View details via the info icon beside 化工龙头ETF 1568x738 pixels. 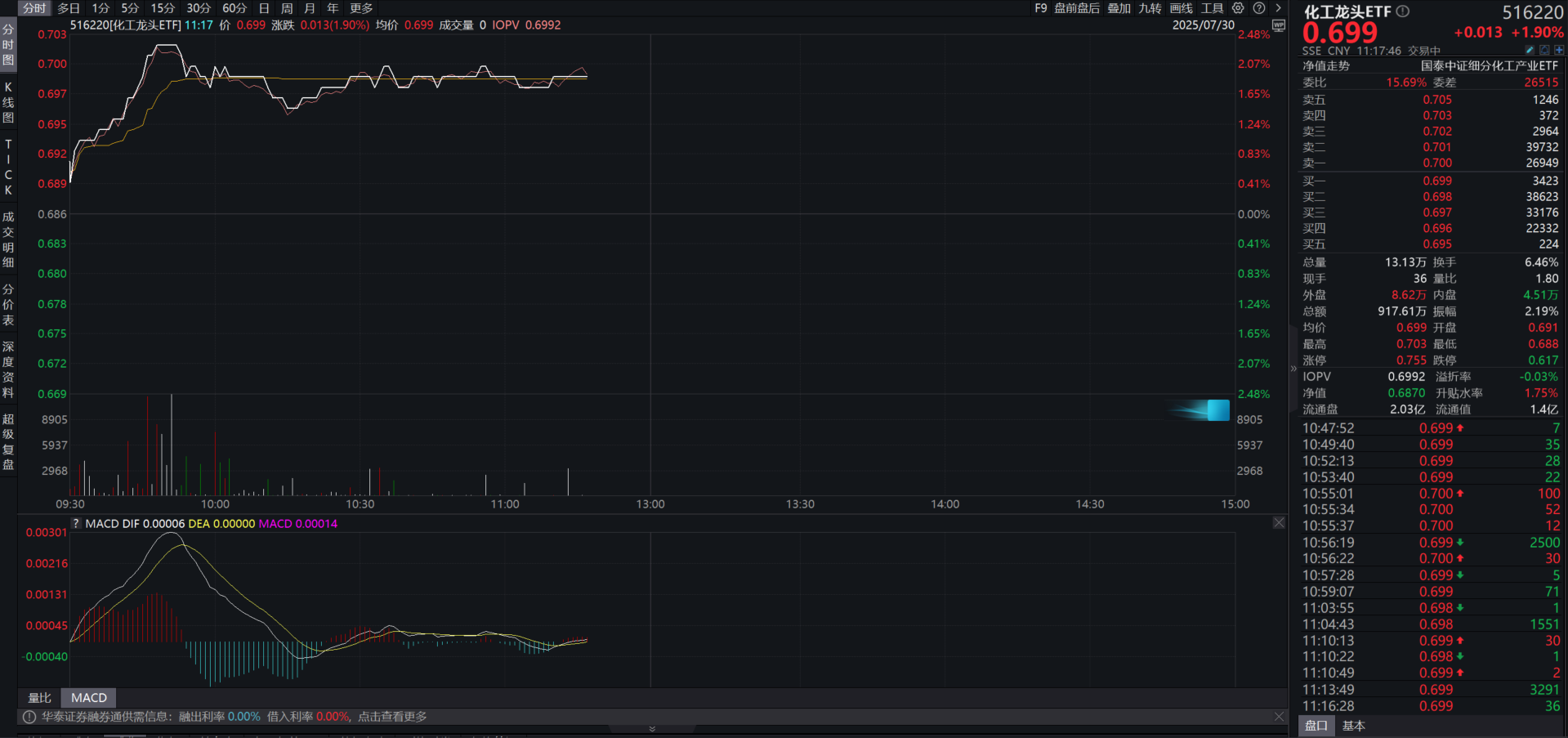[1403, 11]
